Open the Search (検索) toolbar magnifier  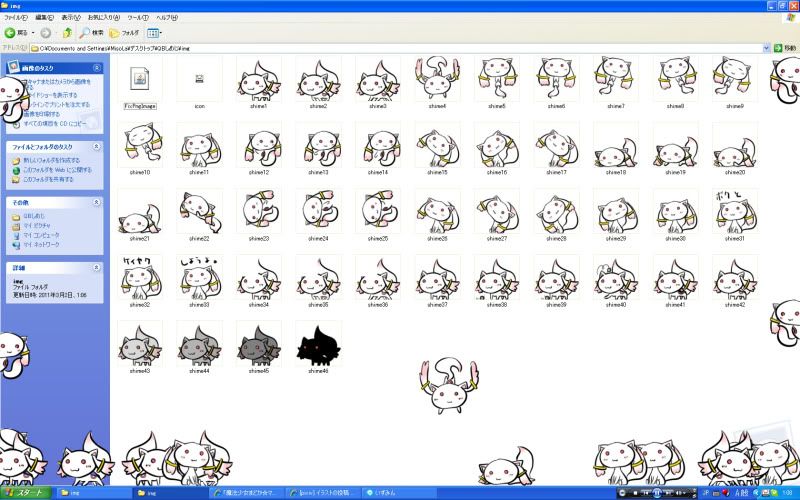[x=86, y=33]
